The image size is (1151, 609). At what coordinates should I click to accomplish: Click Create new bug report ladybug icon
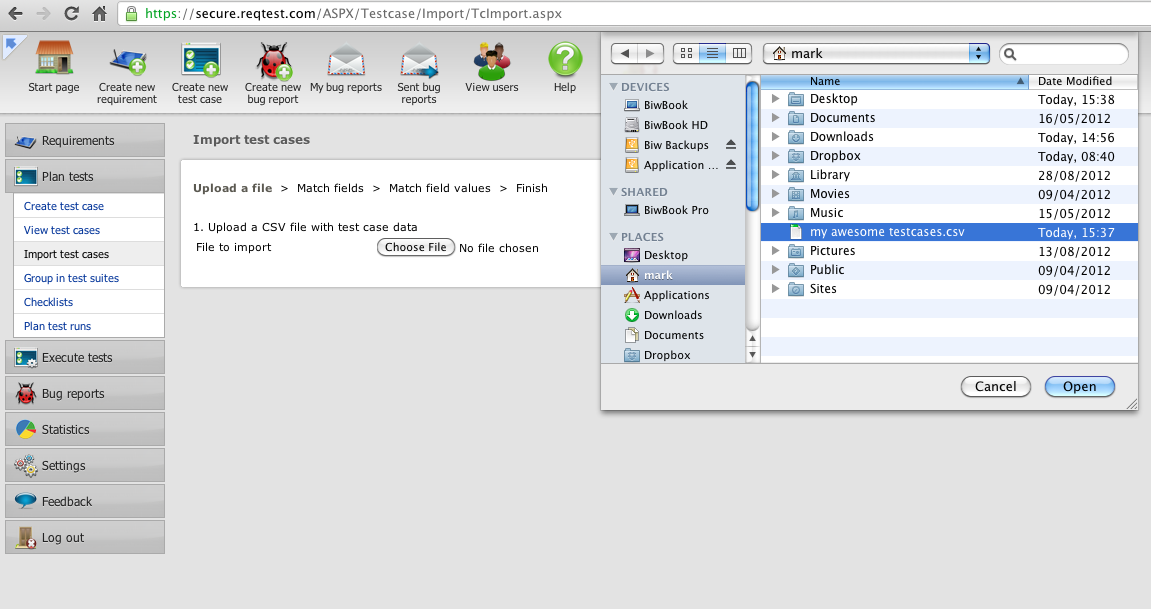coord(273,61)
